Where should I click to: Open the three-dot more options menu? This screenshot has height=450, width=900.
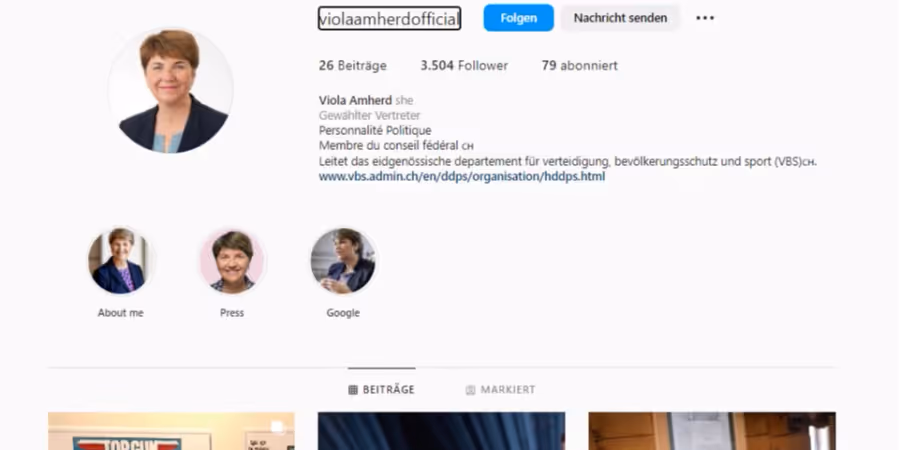(705, 18)
